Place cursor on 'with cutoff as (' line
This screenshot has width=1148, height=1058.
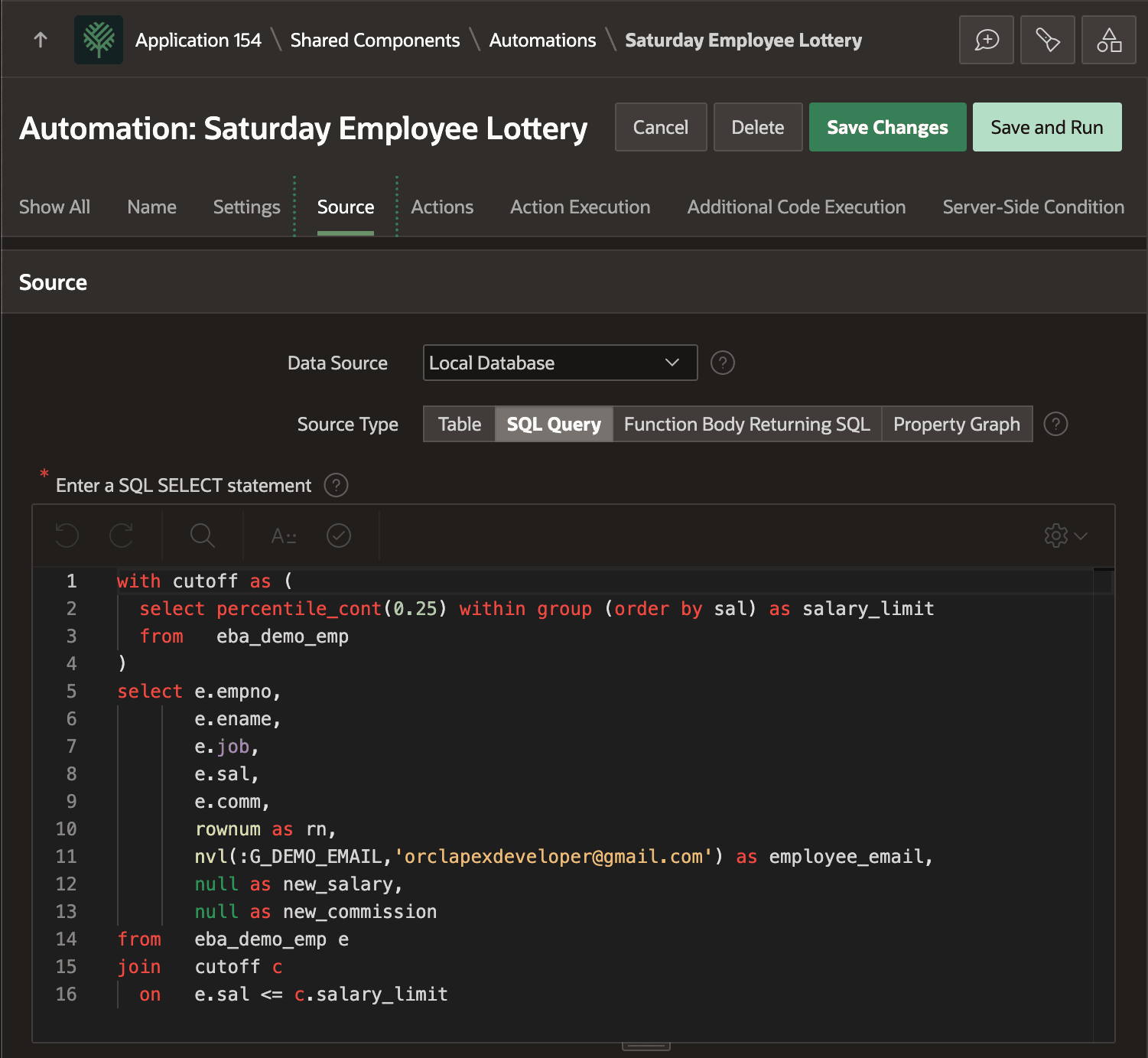pyautogui.click(x=205, y=581)
